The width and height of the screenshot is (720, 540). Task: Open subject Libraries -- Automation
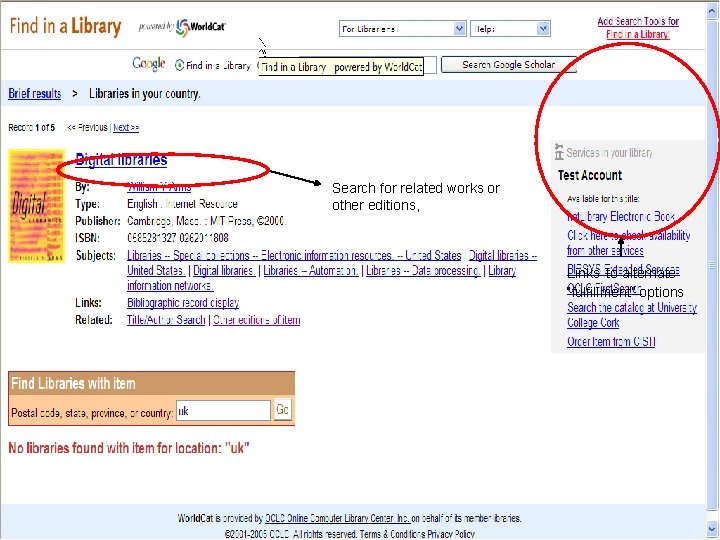pyautogui.click(x=311, y=271)
